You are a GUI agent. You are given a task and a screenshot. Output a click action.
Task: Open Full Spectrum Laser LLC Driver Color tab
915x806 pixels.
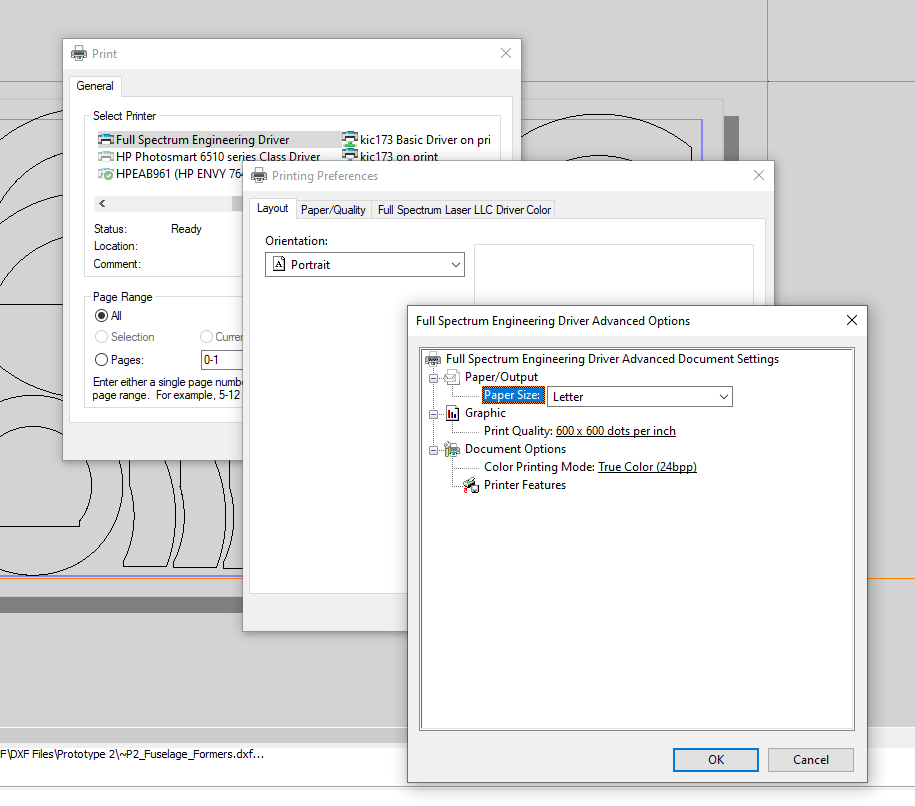(x=464, y=210)
